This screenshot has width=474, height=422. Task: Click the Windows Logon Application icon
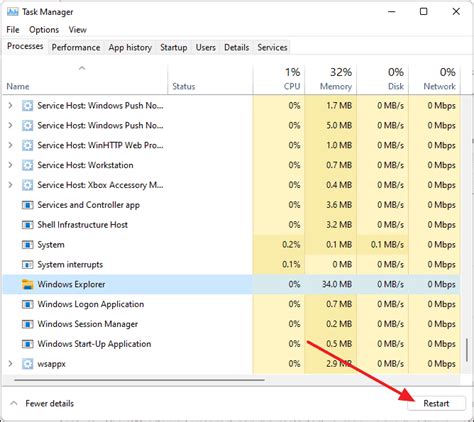[27, 304]
